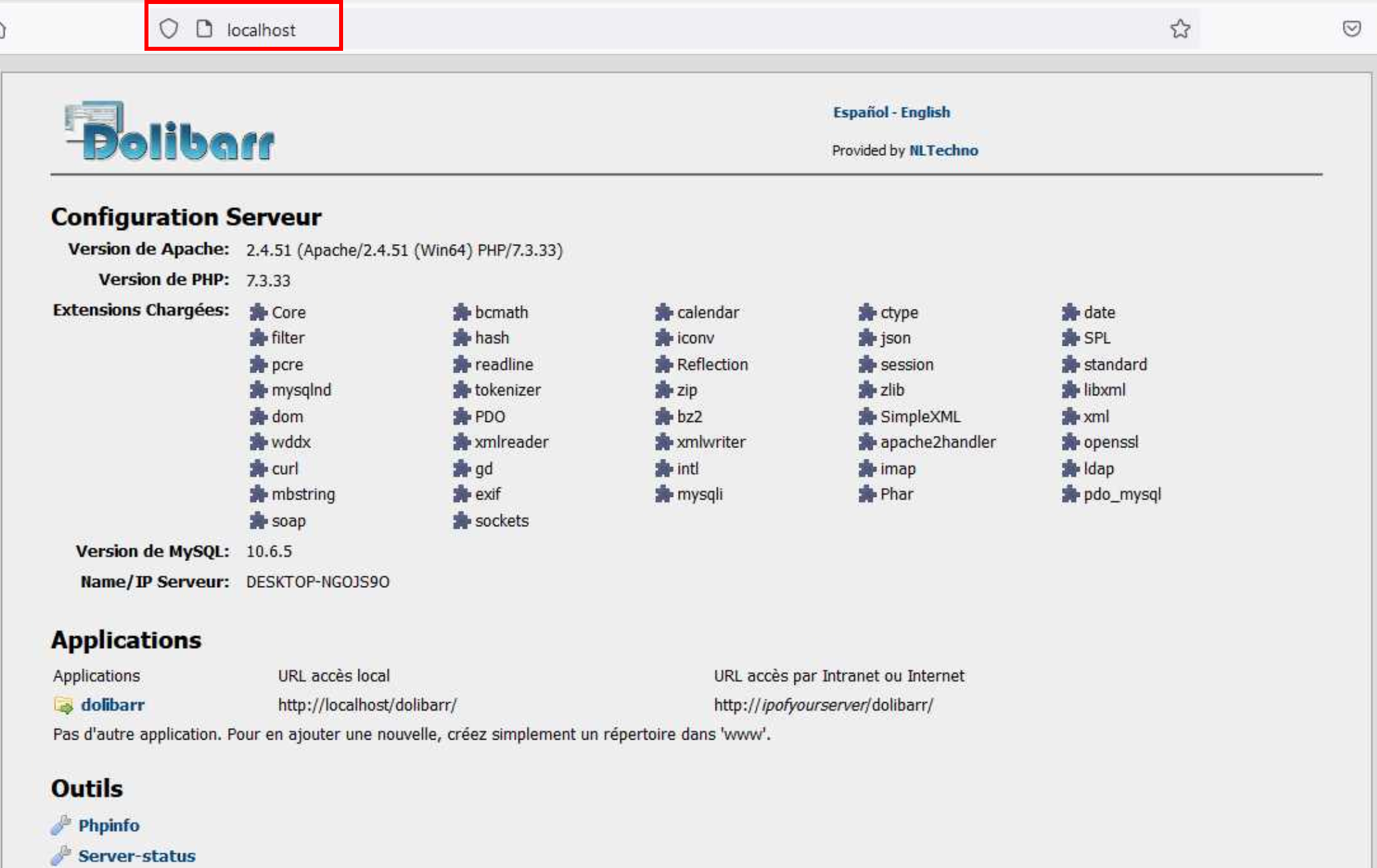Click the wrench icon beside Phpinfo
The width and height of the screenshot is (1377, 868).
click(61, 825)
